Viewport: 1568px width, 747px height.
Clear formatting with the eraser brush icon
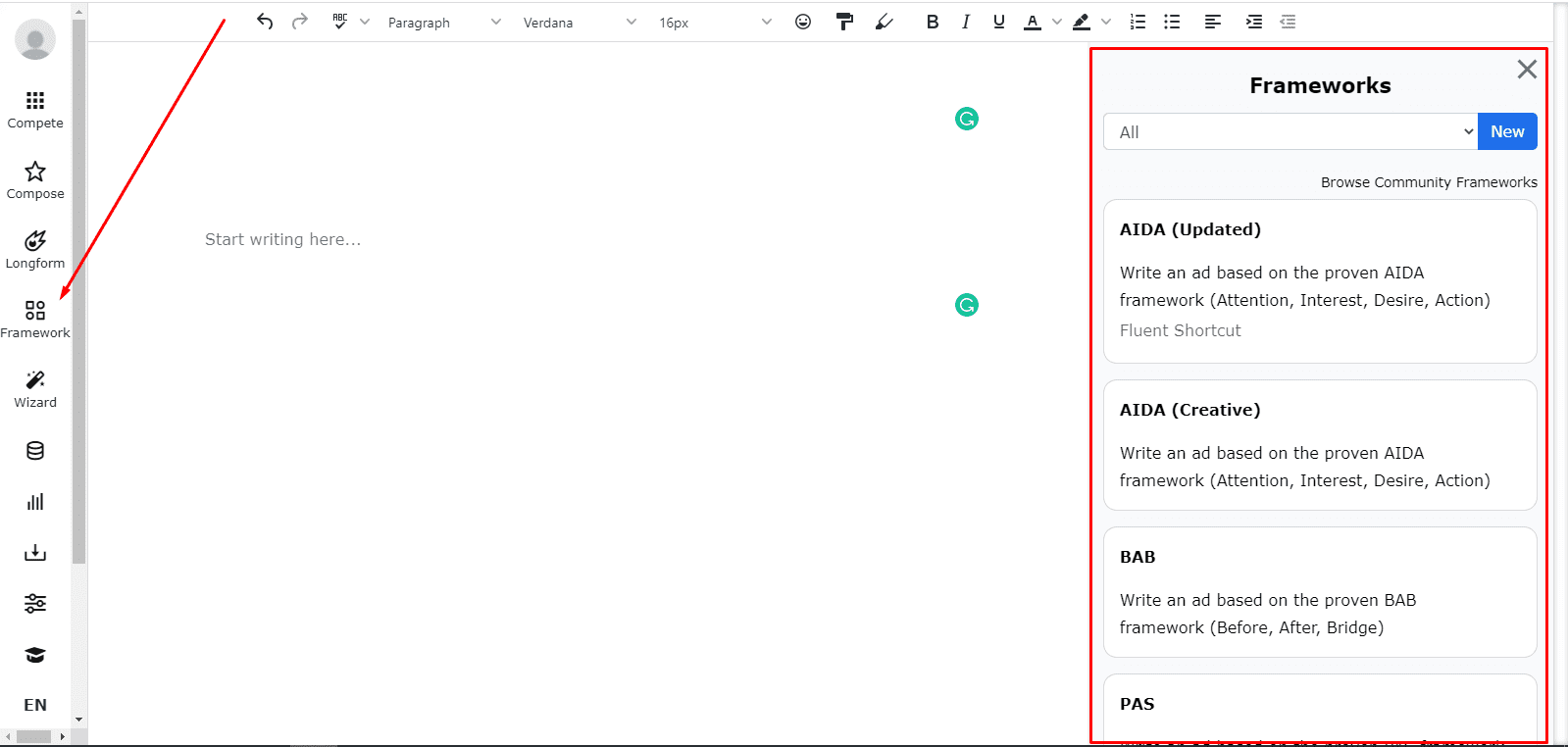885,22
